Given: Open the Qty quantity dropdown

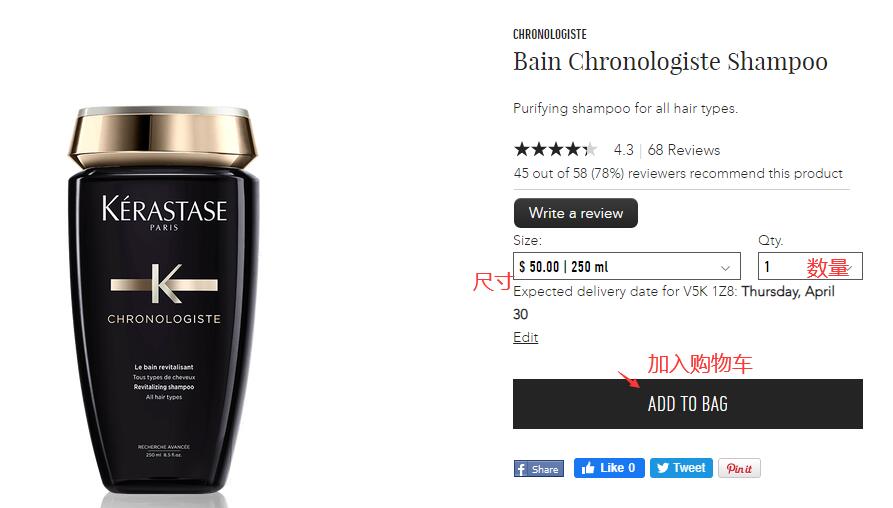Looking at the screenshot, I should click(810, 266).
